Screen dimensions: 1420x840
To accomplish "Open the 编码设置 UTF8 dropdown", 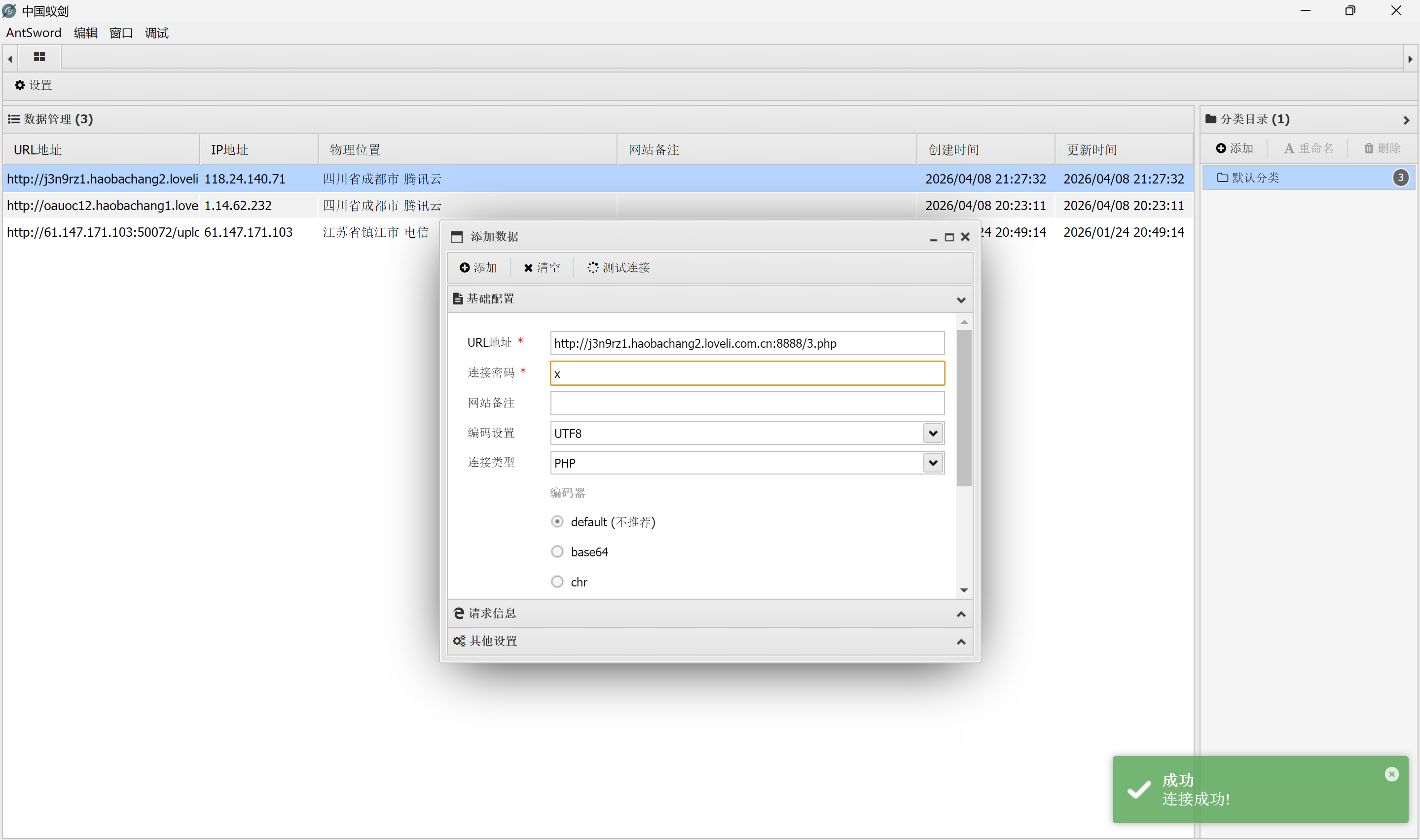I will (x=933, y=433).
